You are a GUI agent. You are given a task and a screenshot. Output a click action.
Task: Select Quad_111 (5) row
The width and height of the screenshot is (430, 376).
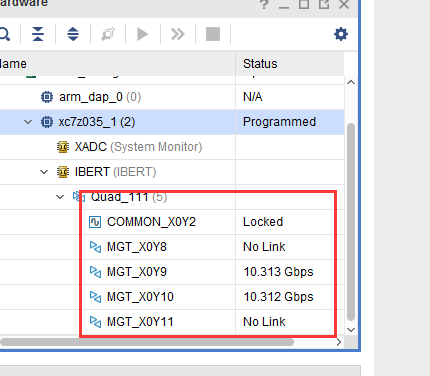[172, 197]
